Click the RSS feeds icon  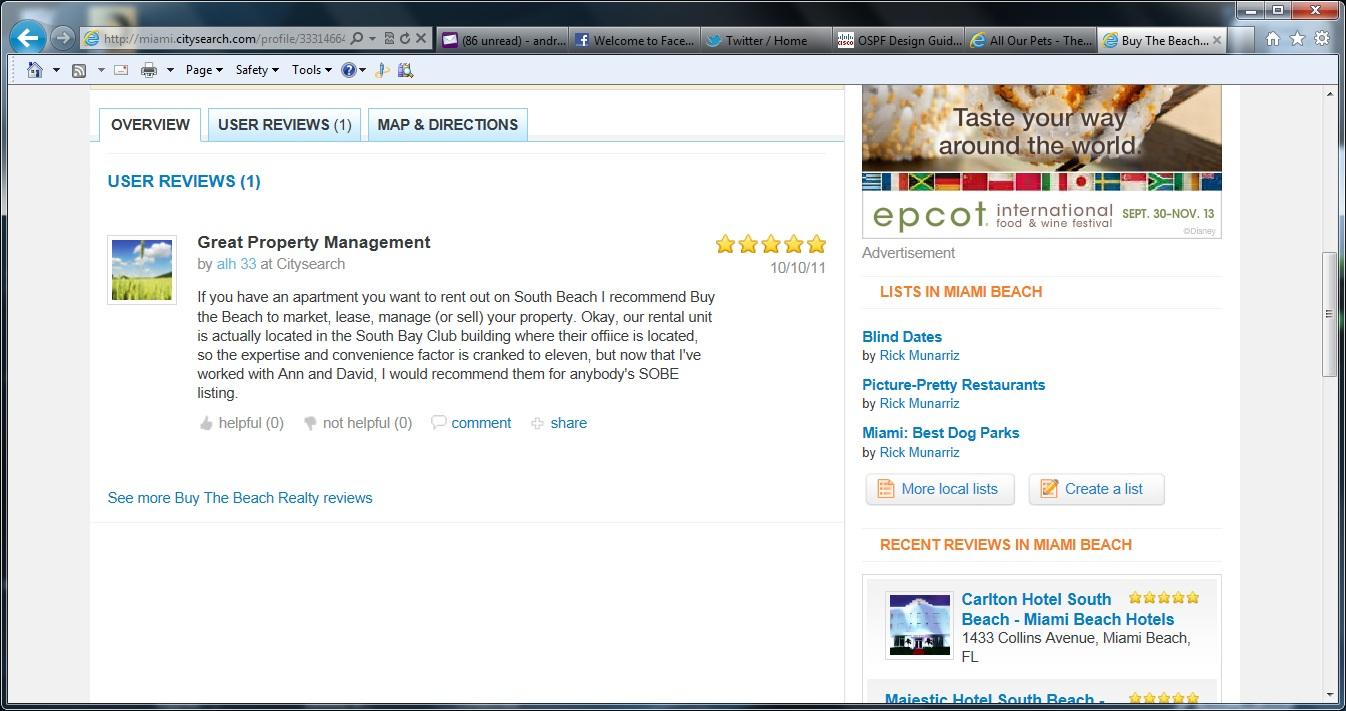pyautogui.click(x=79, y=70)
